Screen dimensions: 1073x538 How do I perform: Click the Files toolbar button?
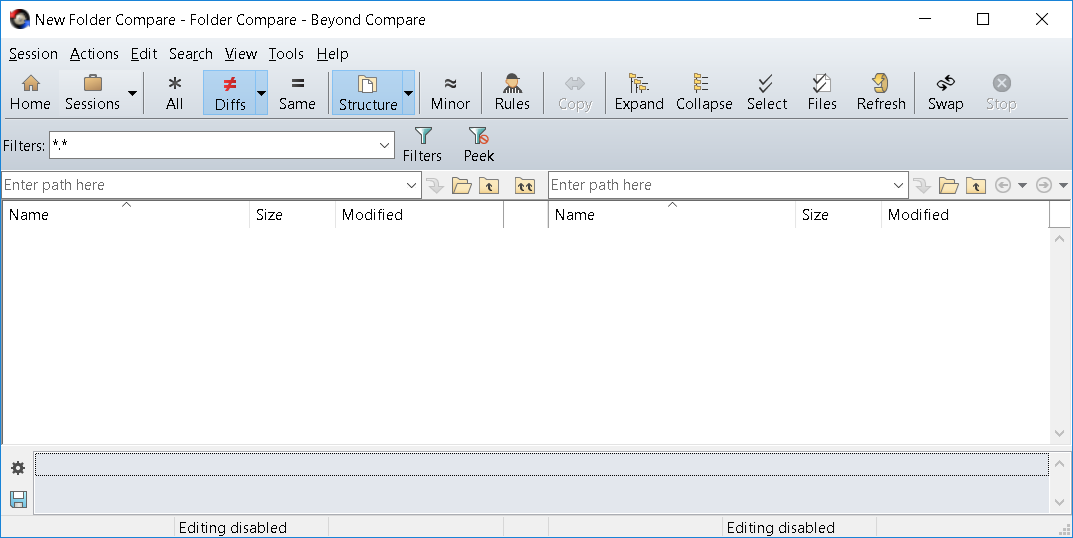(822, 92)
